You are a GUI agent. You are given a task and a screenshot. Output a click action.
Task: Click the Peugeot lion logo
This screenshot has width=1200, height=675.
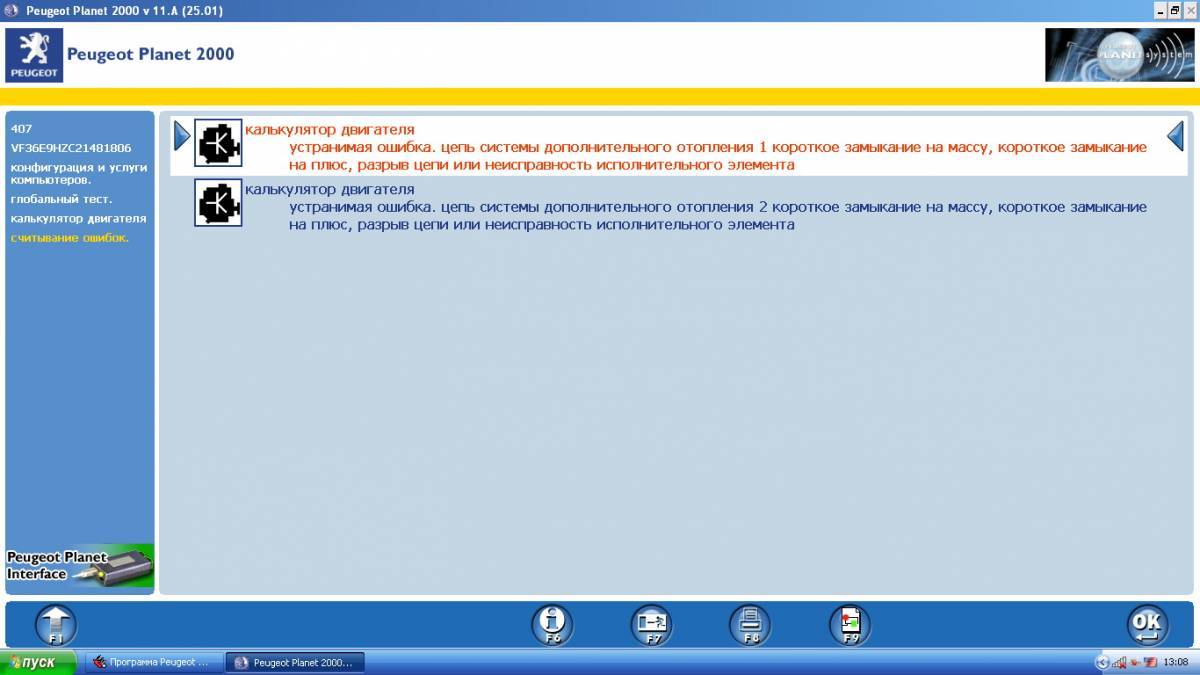(35, 55)
